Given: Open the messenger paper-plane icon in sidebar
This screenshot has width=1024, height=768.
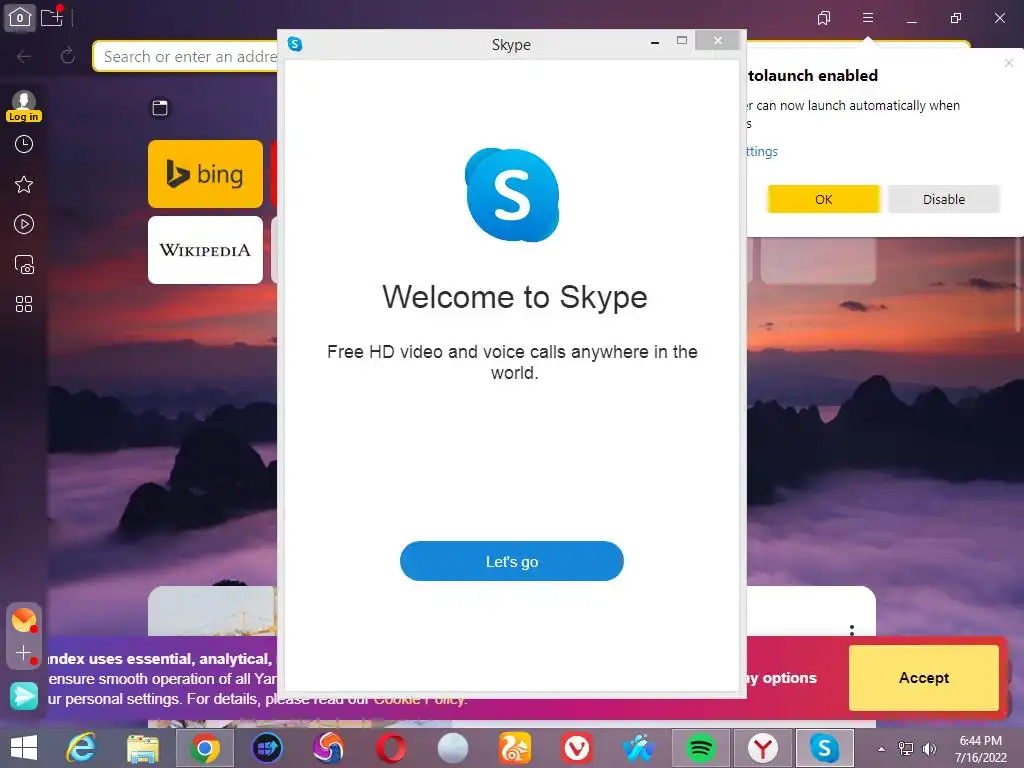Looking at the screenshot, I should 24,696.
